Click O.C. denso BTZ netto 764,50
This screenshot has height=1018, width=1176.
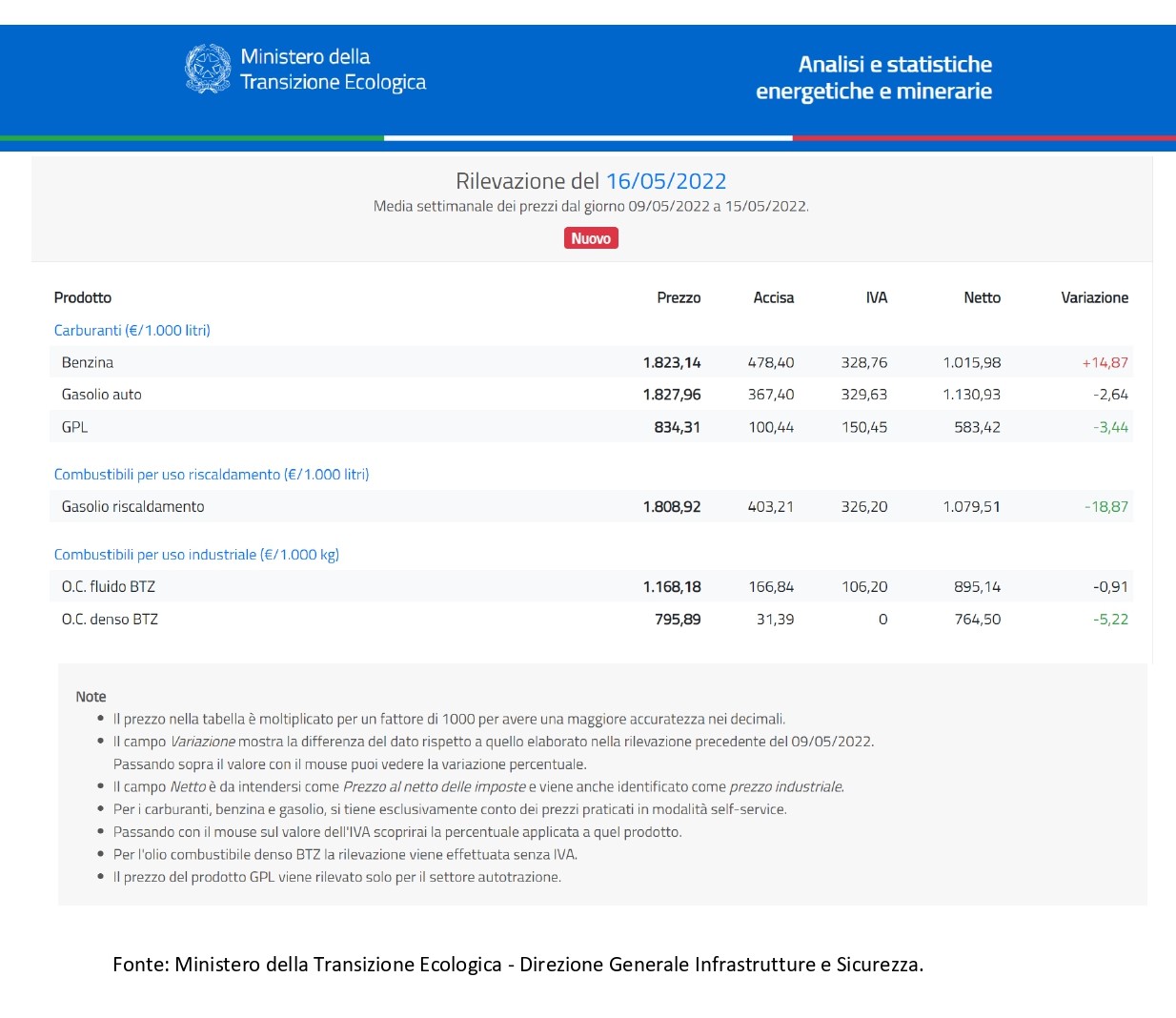point(978,619)
